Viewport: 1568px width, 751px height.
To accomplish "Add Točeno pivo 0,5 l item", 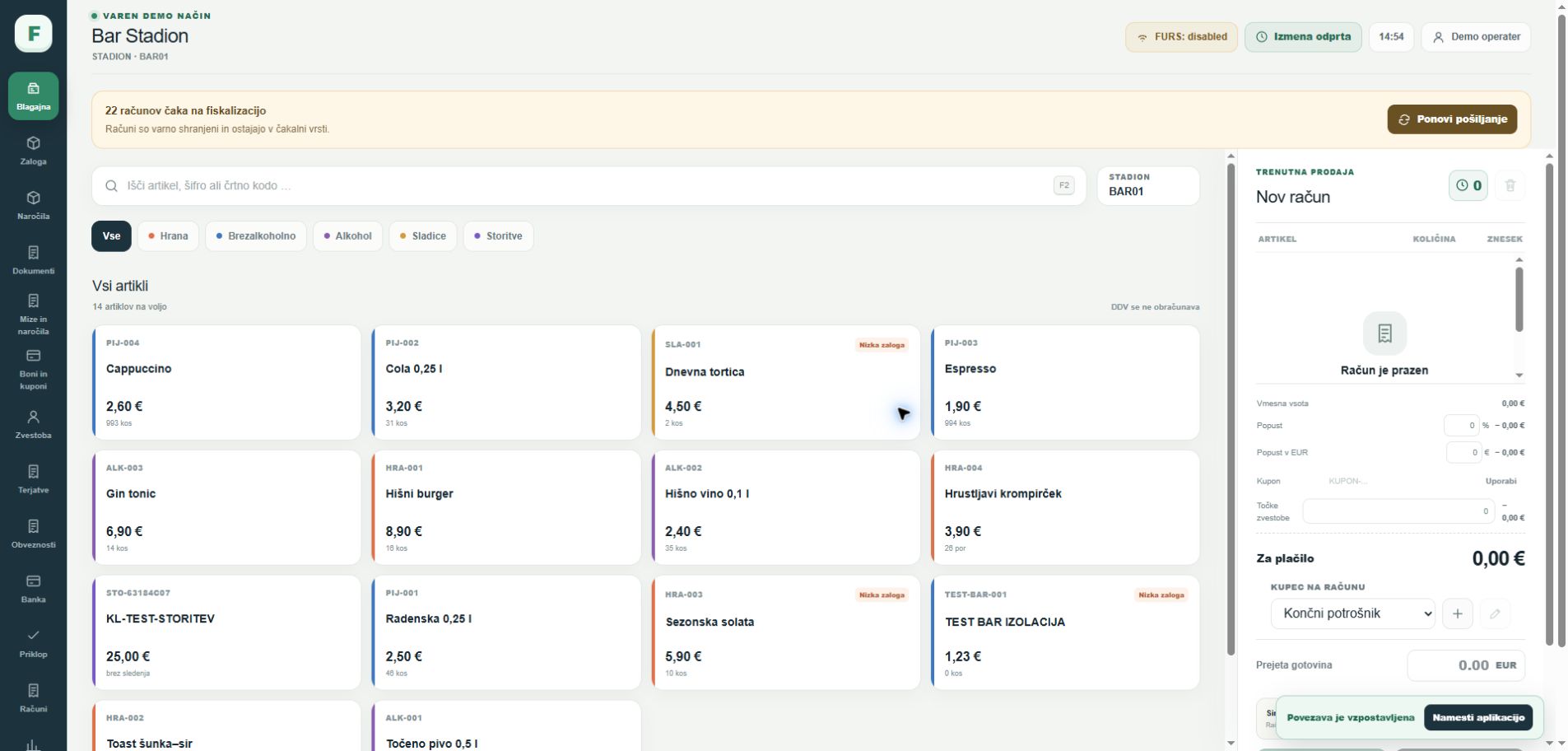I will coord(506,726).
